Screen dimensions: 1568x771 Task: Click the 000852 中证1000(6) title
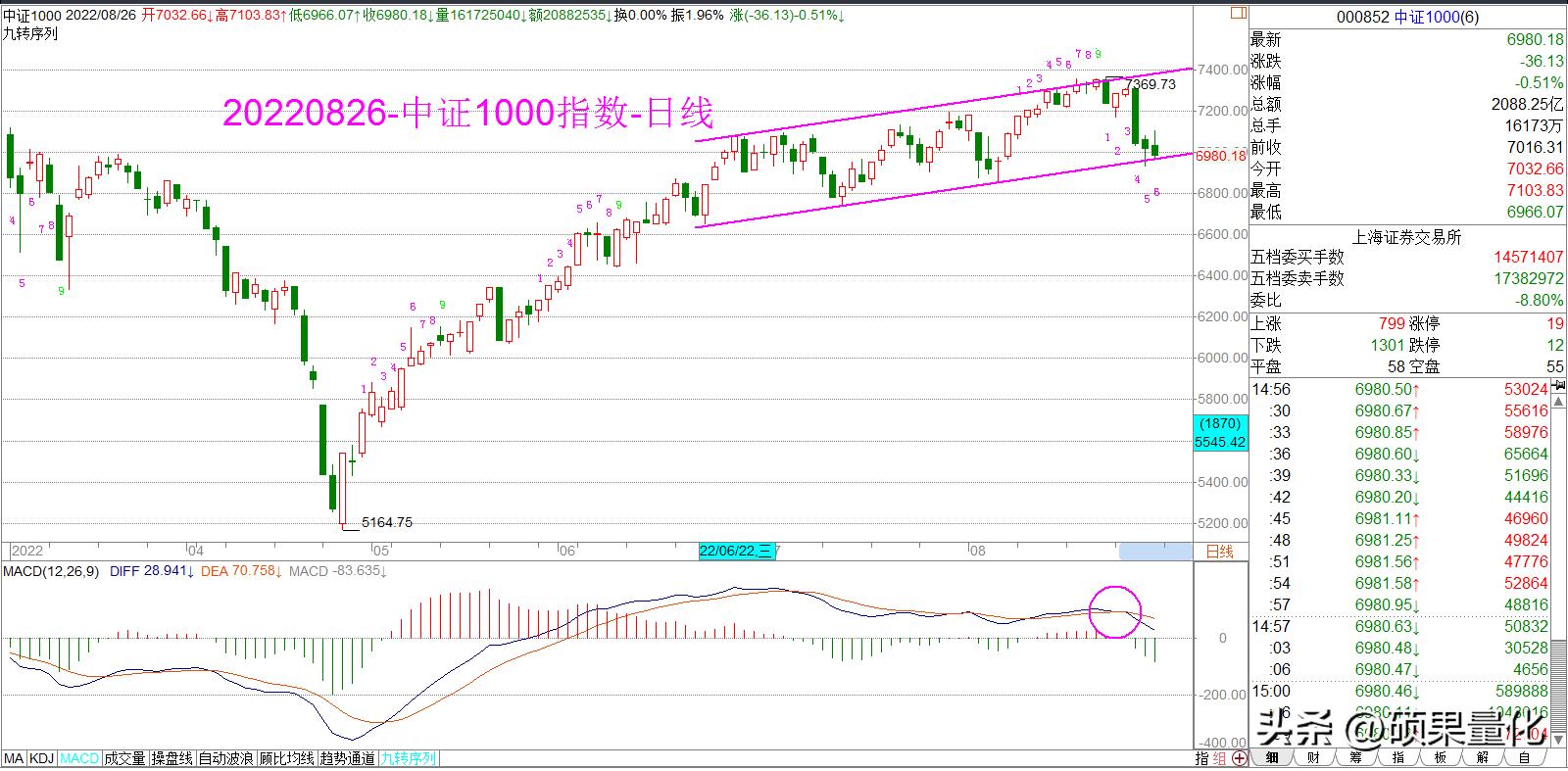[1407, 17]
